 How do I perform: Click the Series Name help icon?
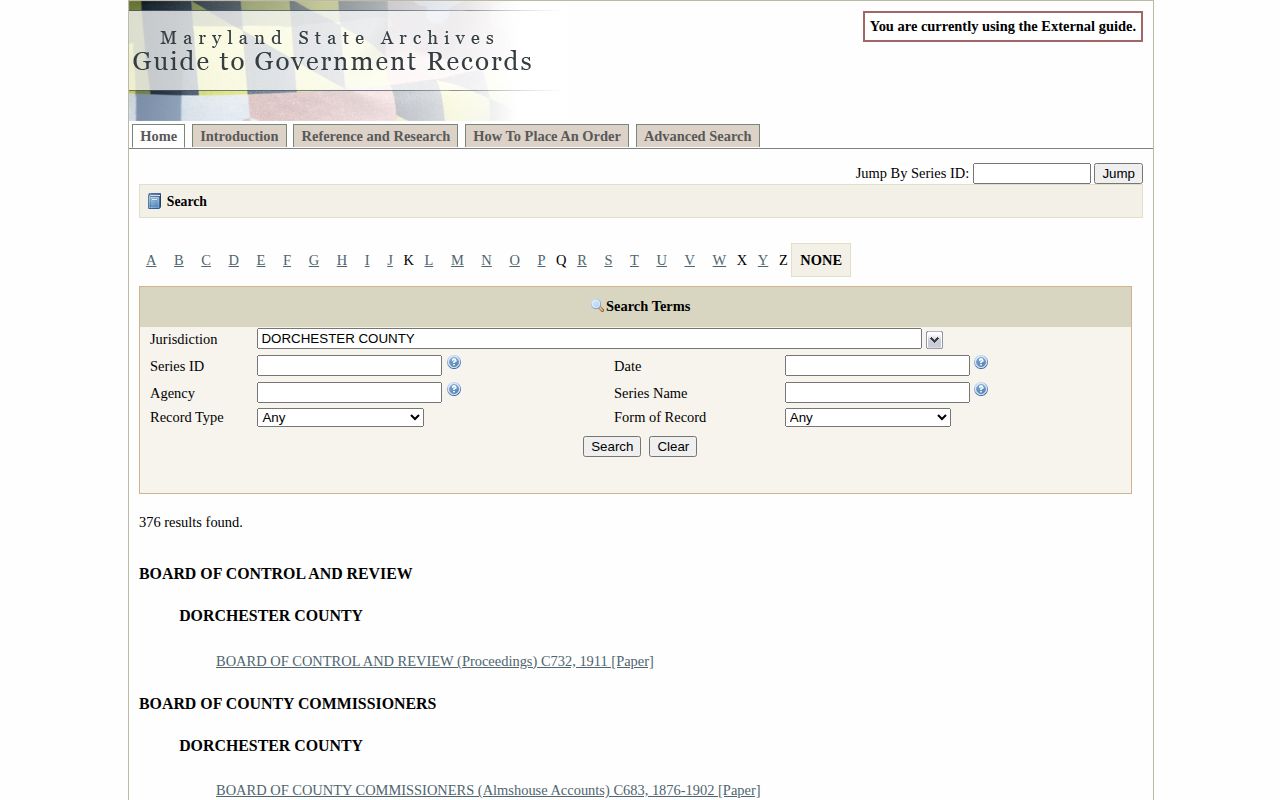coord(981,390)
